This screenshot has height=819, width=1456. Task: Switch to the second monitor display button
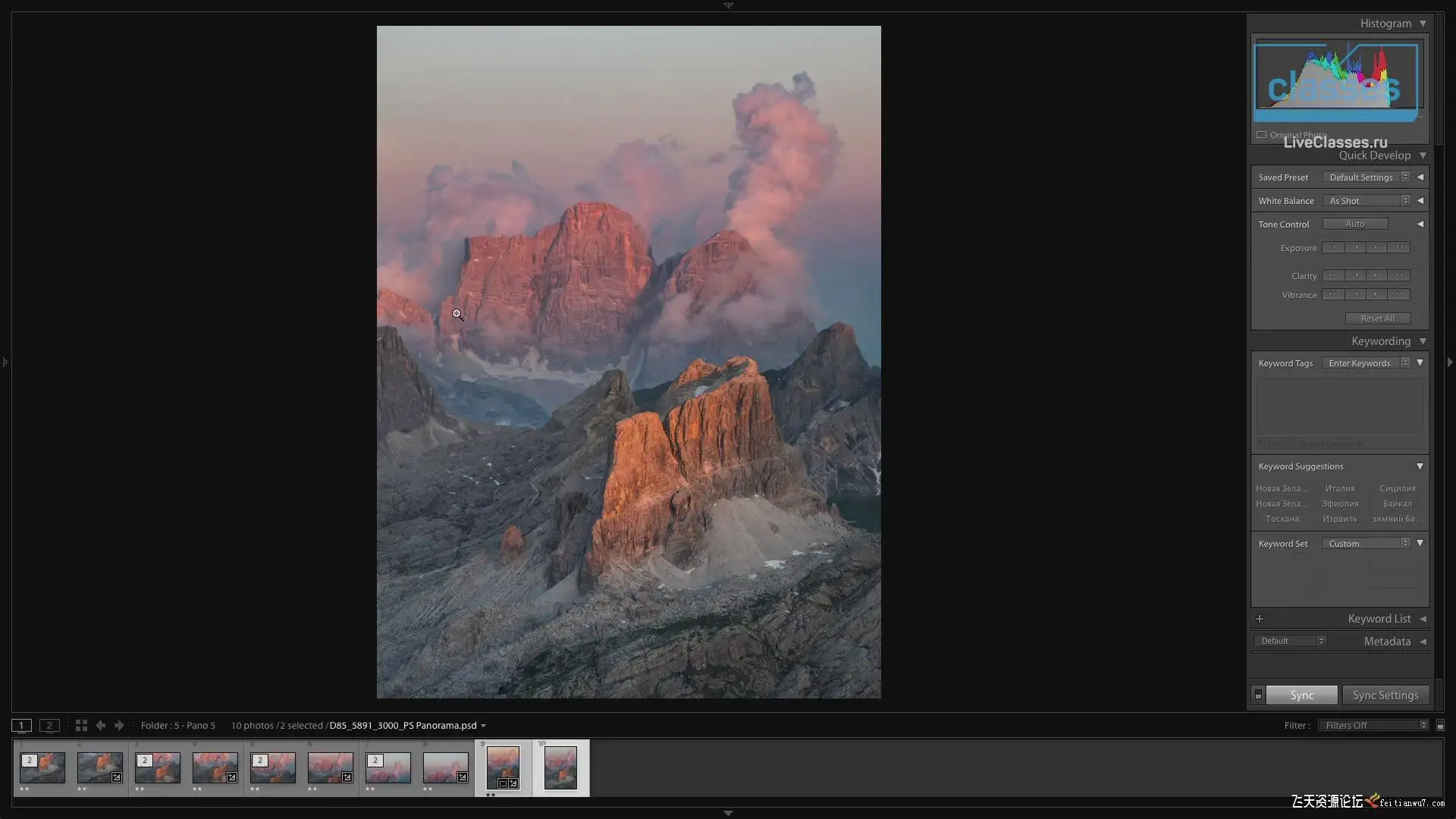tap(49, 726)
